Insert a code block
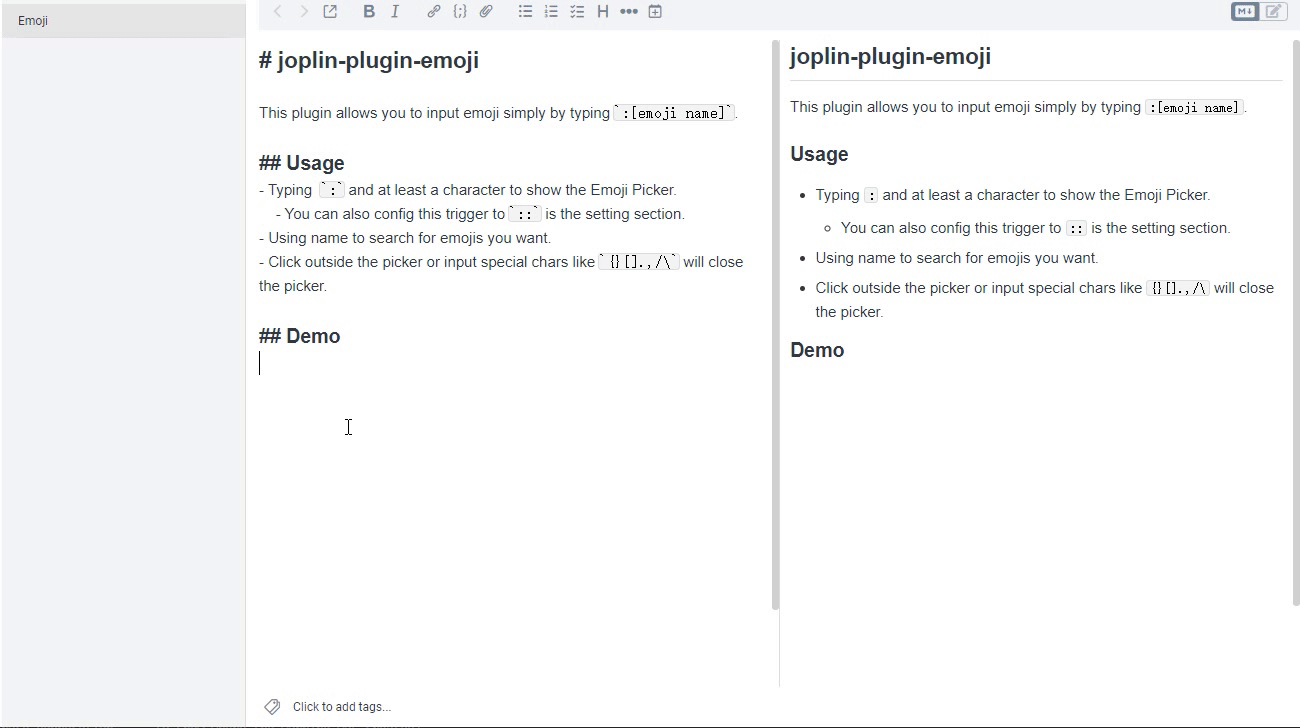Viewport: 1300px width, 728px height. (460, 12)
